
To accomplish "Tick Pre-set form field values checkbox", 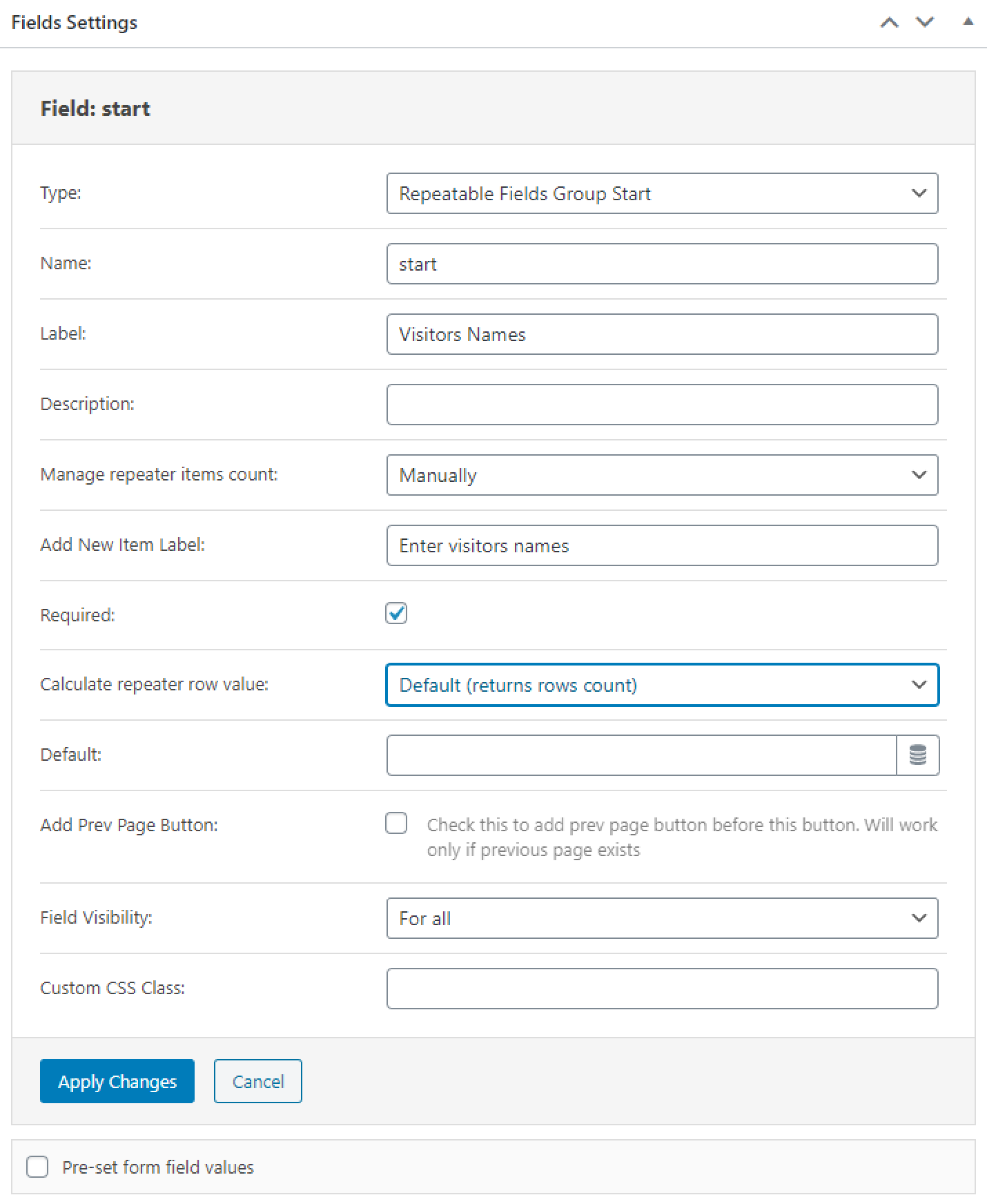I will [37, 1167].
